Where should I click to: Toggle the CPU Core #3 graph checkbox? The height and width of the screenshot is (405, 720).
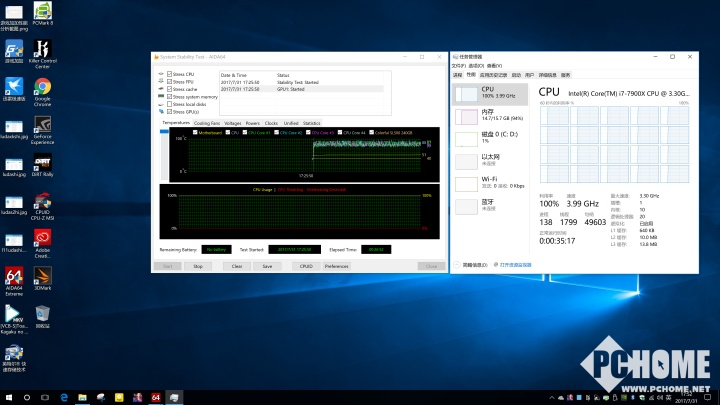[308, 132]
